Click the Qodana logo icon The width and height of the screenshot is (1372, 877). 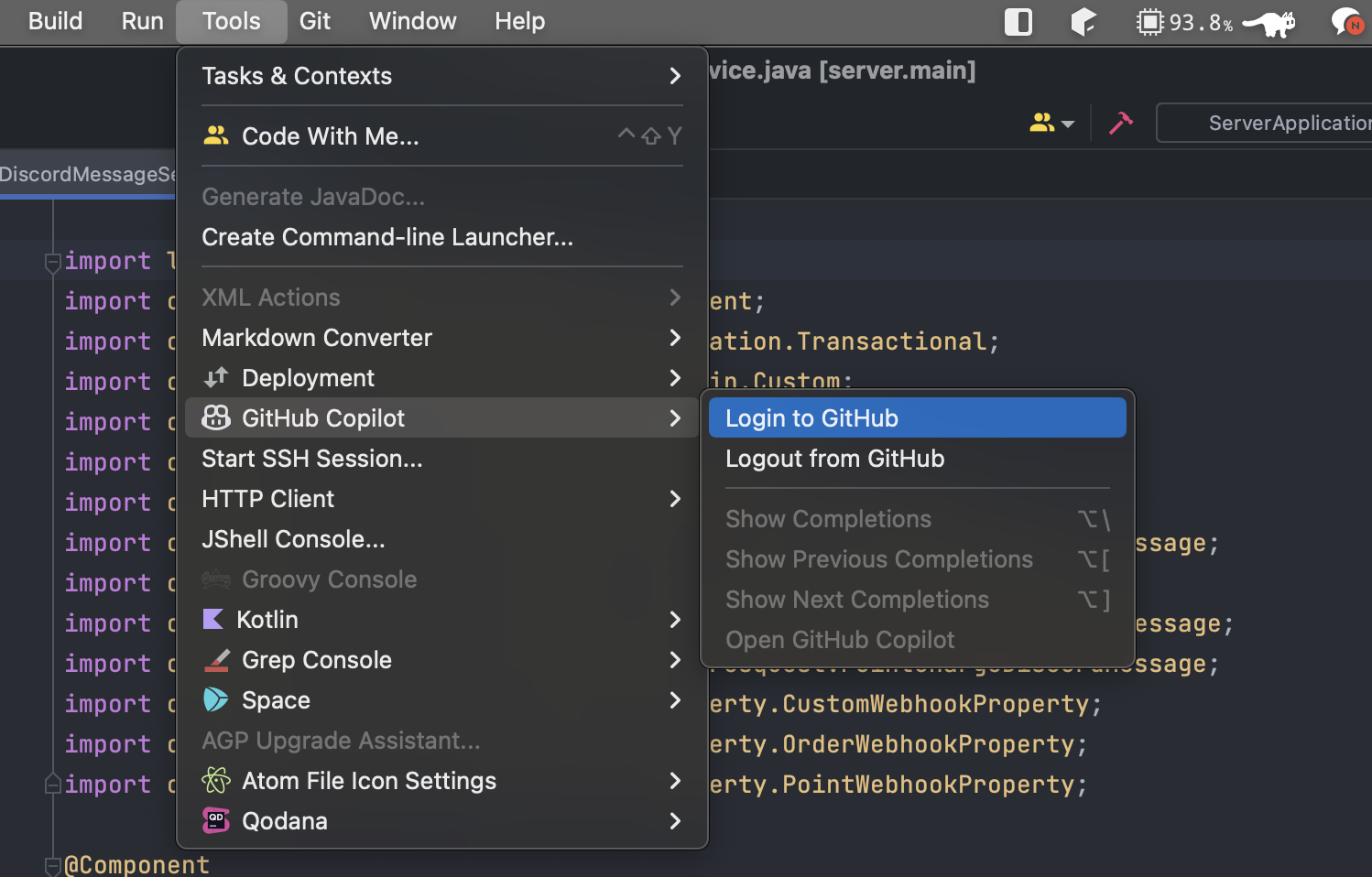click(216, 820)
